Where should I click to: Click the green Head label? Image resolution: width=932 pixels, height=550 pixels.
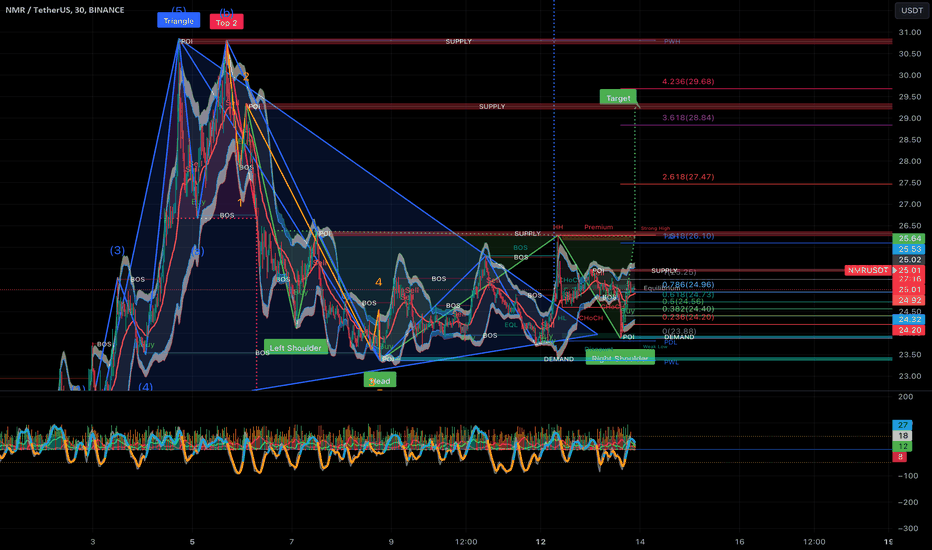[380, 381]
